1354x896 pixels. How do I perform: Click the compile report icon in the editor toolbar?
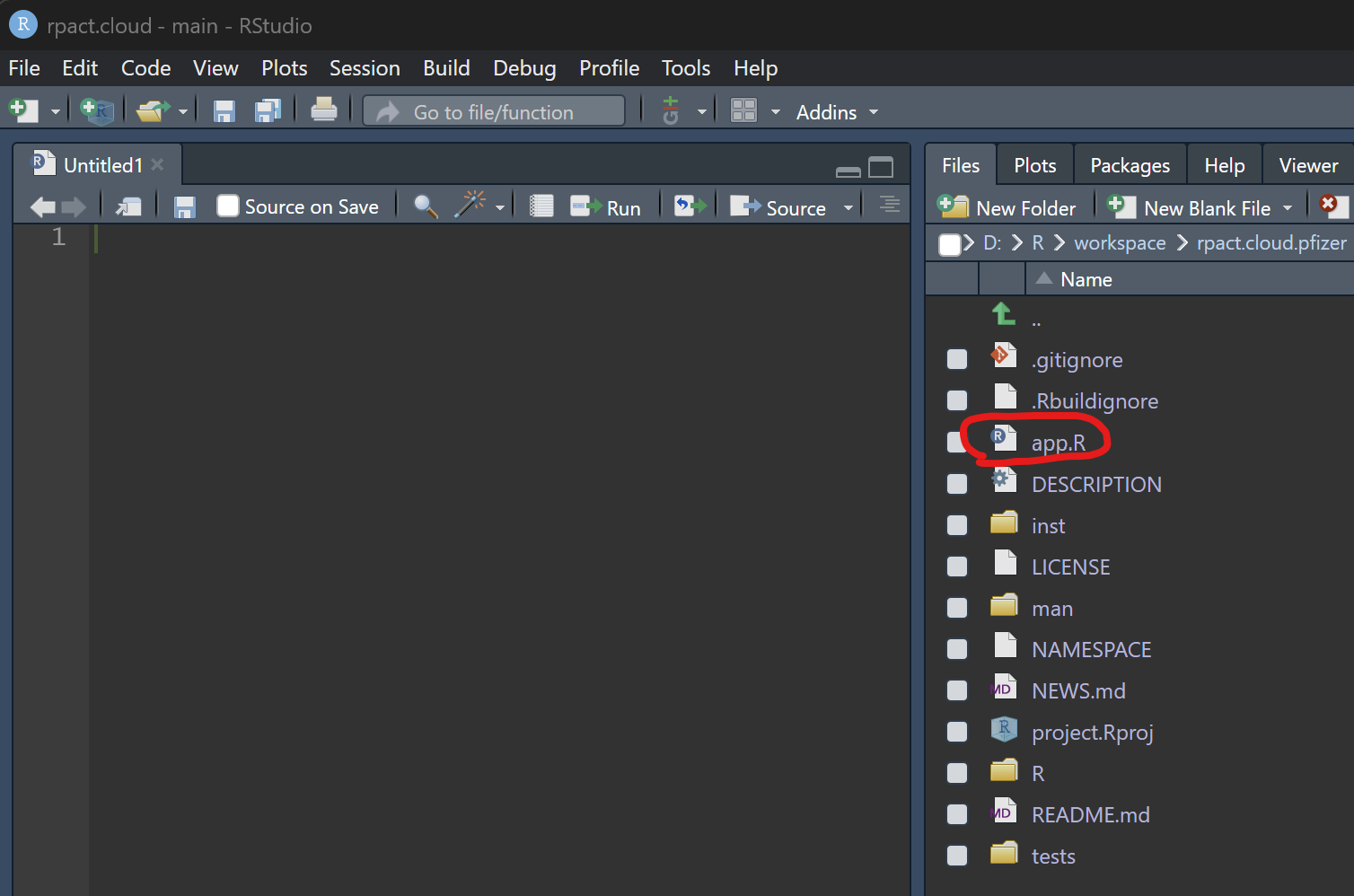[541, 205]
